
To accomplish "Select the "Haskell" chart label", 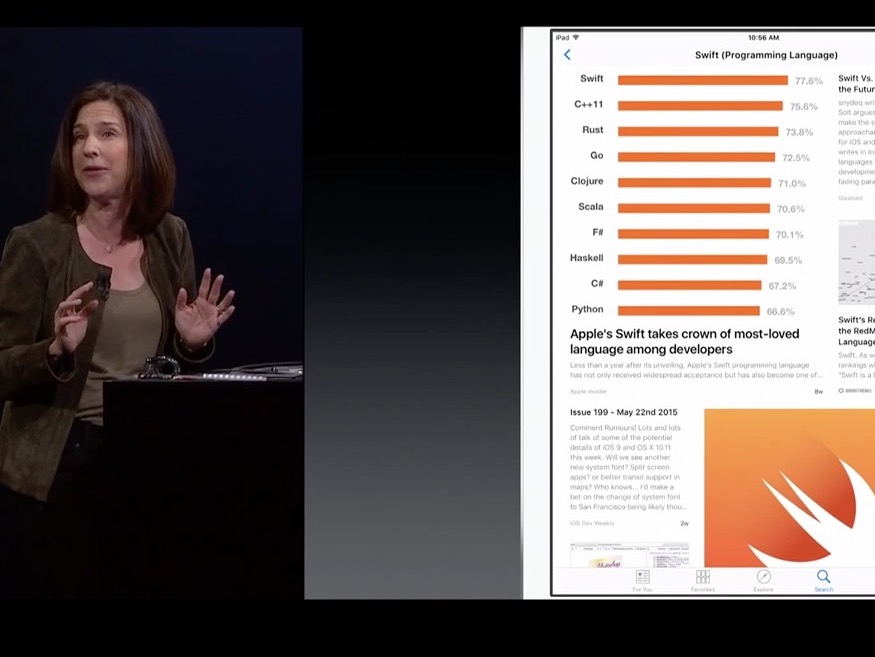I will [586, 258].
